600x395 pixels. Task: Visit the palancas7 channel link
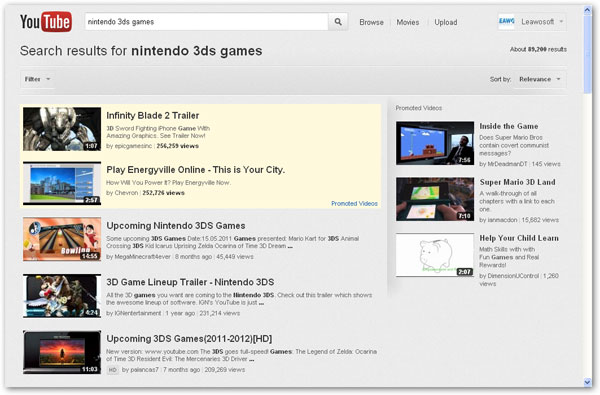(144, 370)
